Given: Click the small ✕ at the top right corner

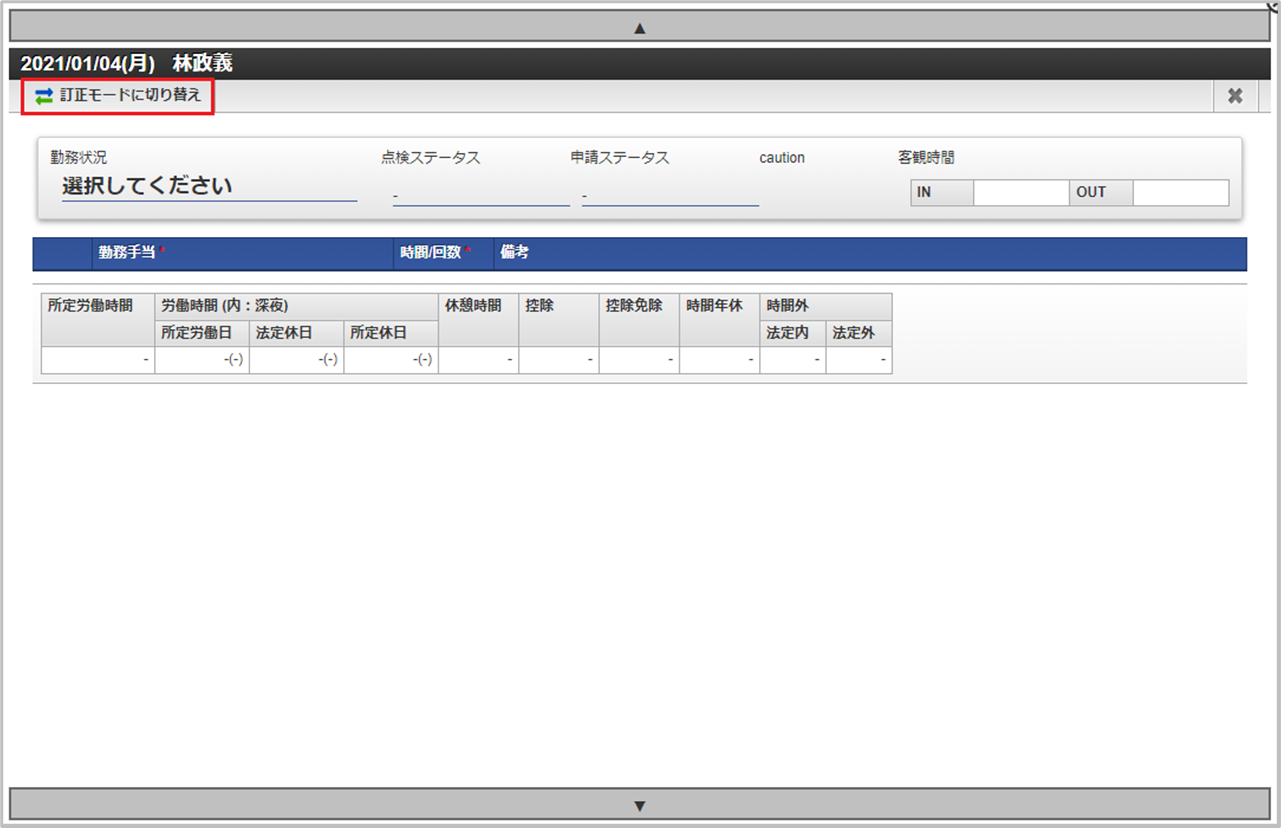Looking at the screenshot, I should coord(1272,6).
